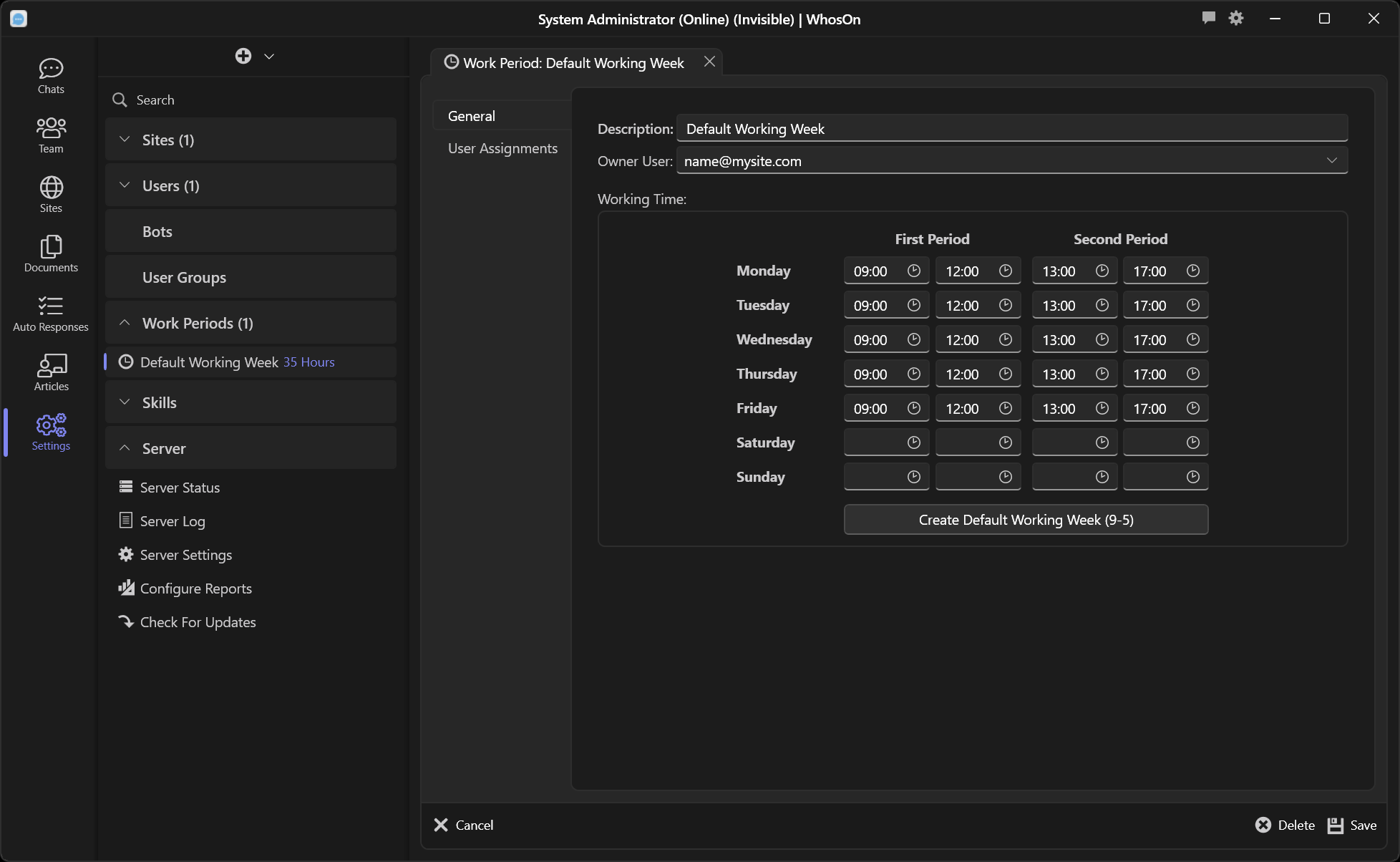Collapse the Server group

click(x=251, y=448)
